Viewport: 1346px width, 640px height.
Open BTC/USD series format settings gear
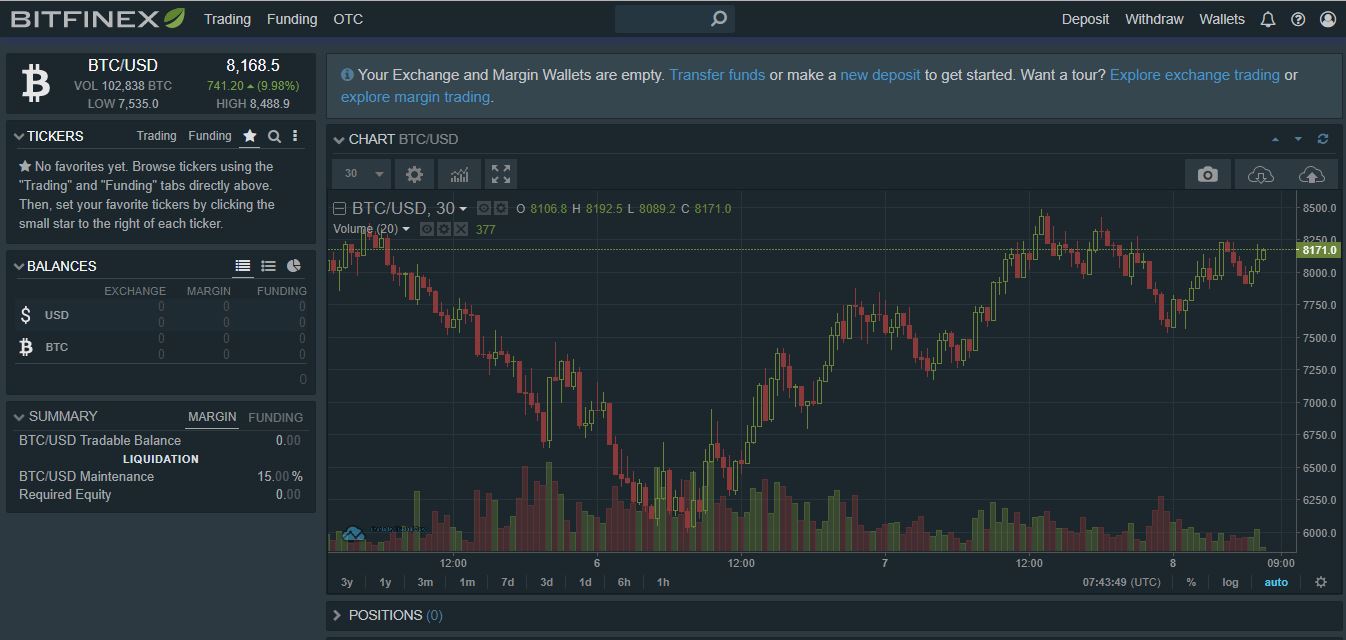click(x=501, y=208)
